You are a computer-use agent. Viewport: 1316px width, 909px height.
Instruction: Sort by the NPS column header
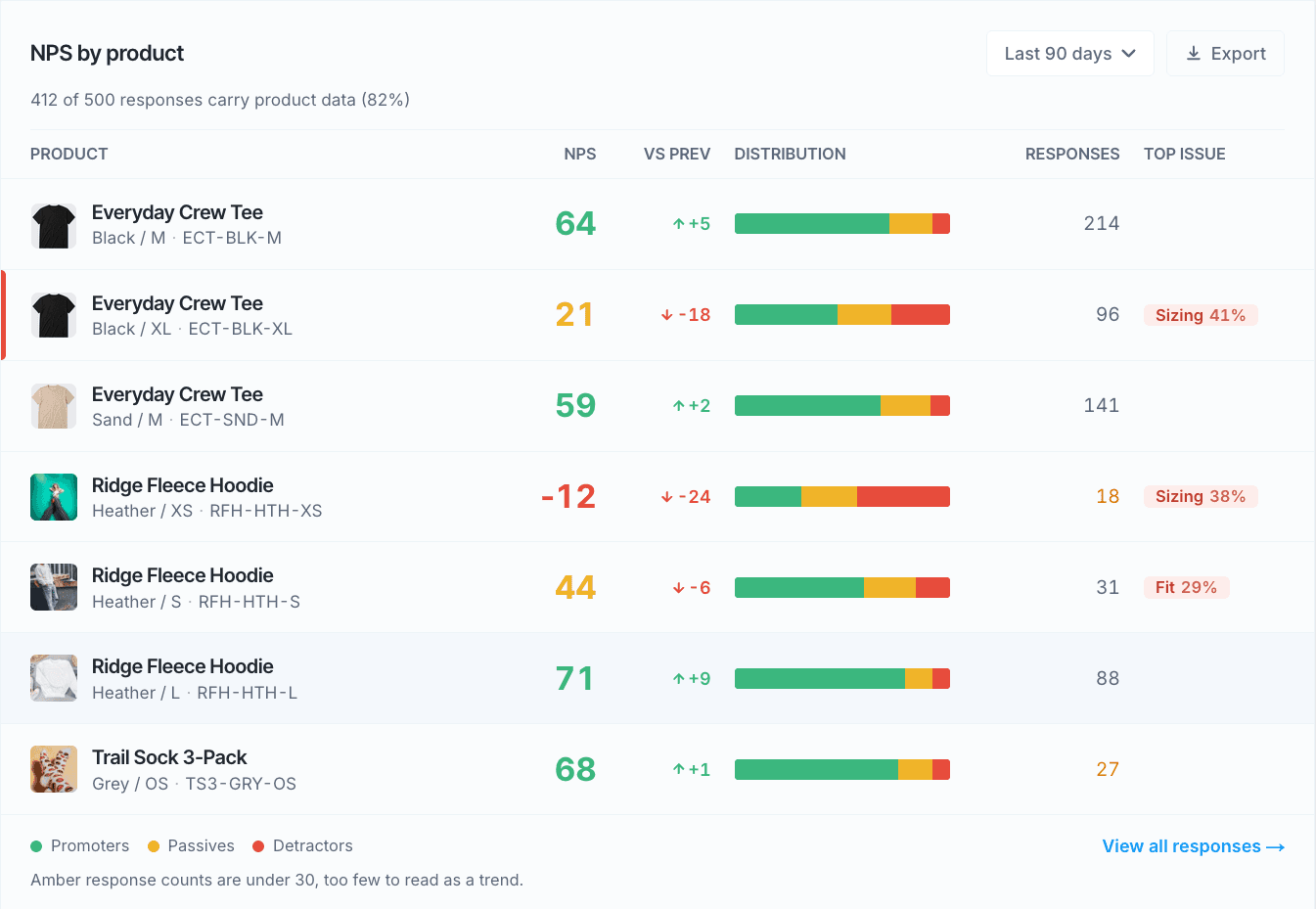tap(580, 154)
